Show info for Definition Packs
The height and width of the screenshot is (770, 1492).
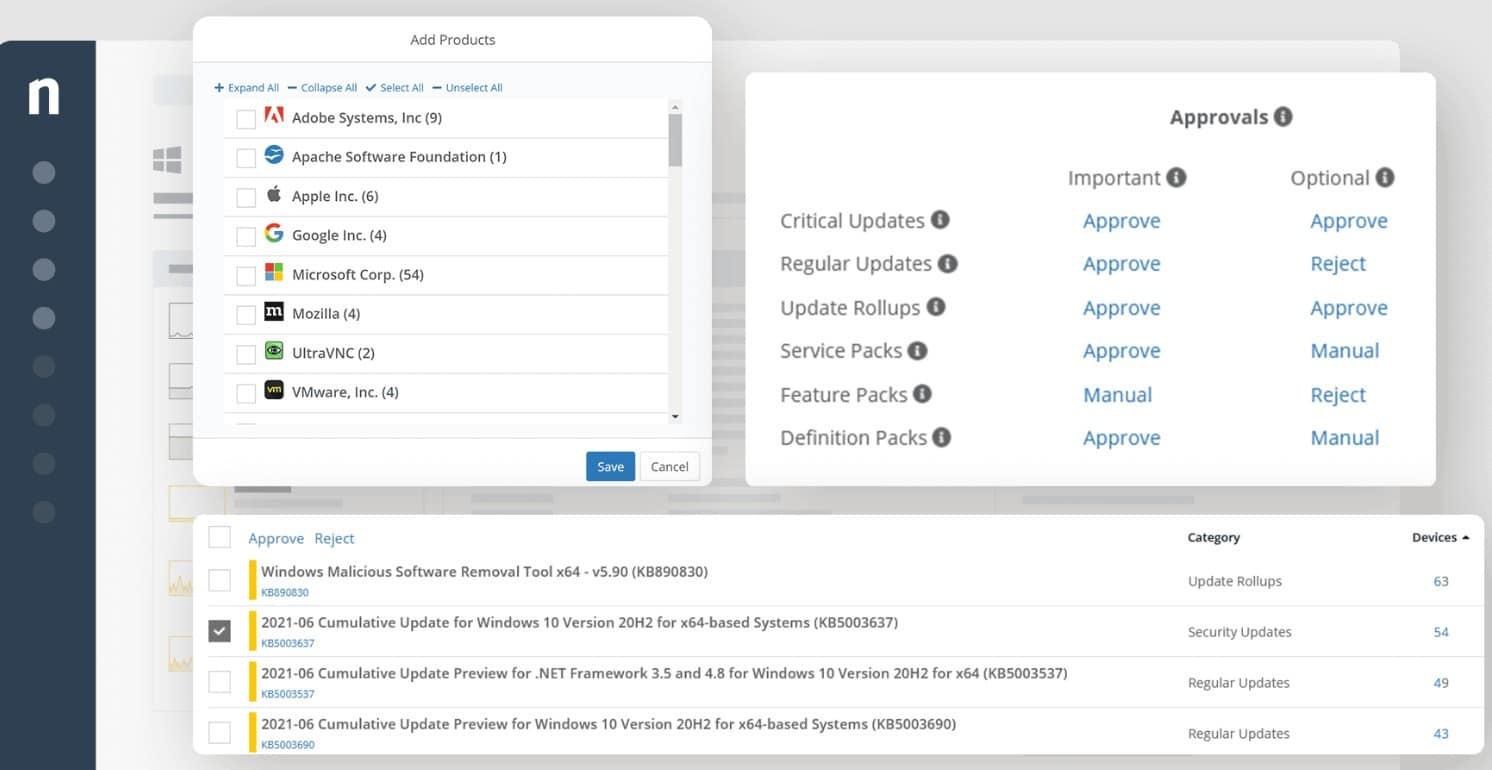[941, 437]
